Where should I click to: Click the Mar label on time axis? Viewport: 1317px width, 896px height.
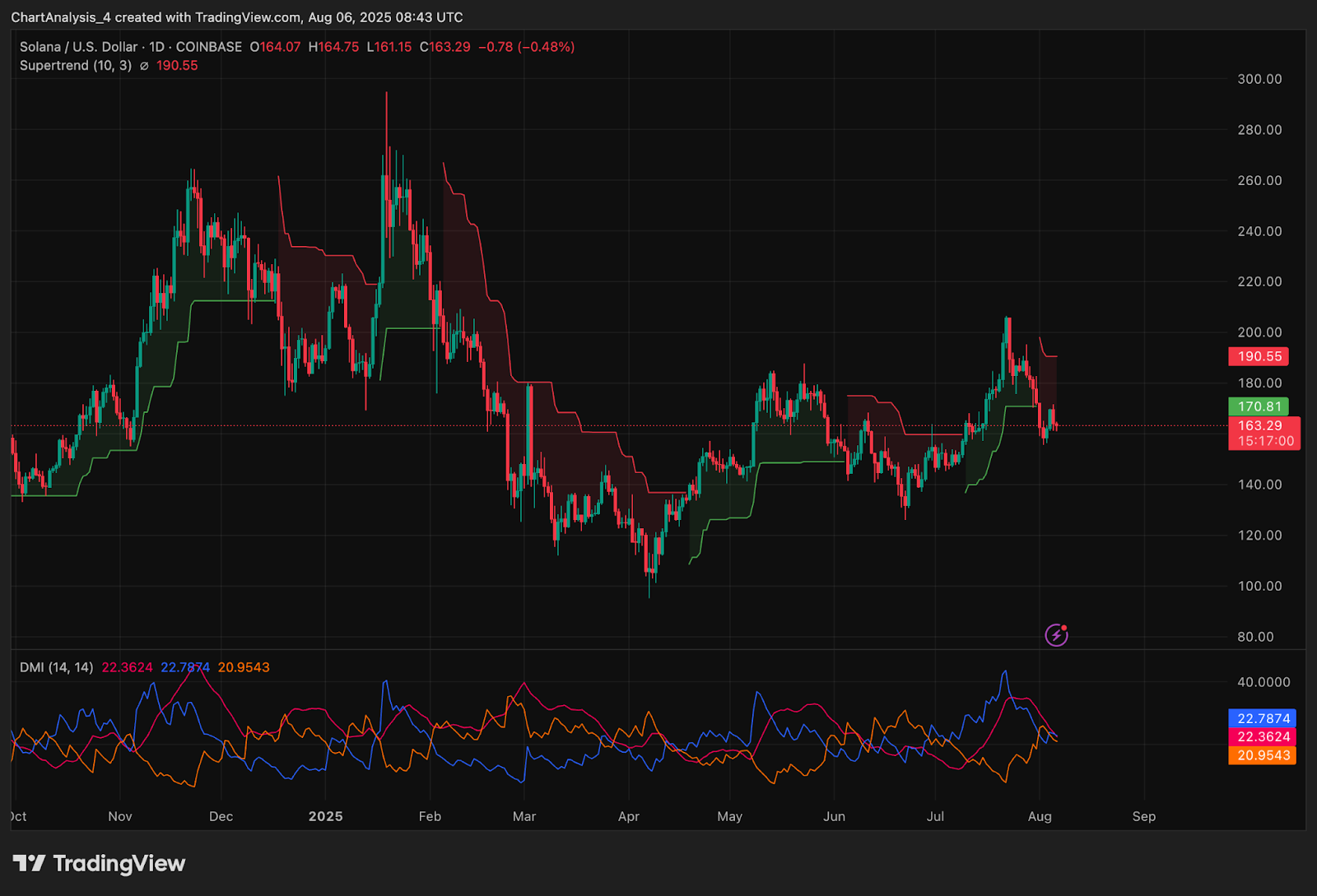click(x=524, y=816)
